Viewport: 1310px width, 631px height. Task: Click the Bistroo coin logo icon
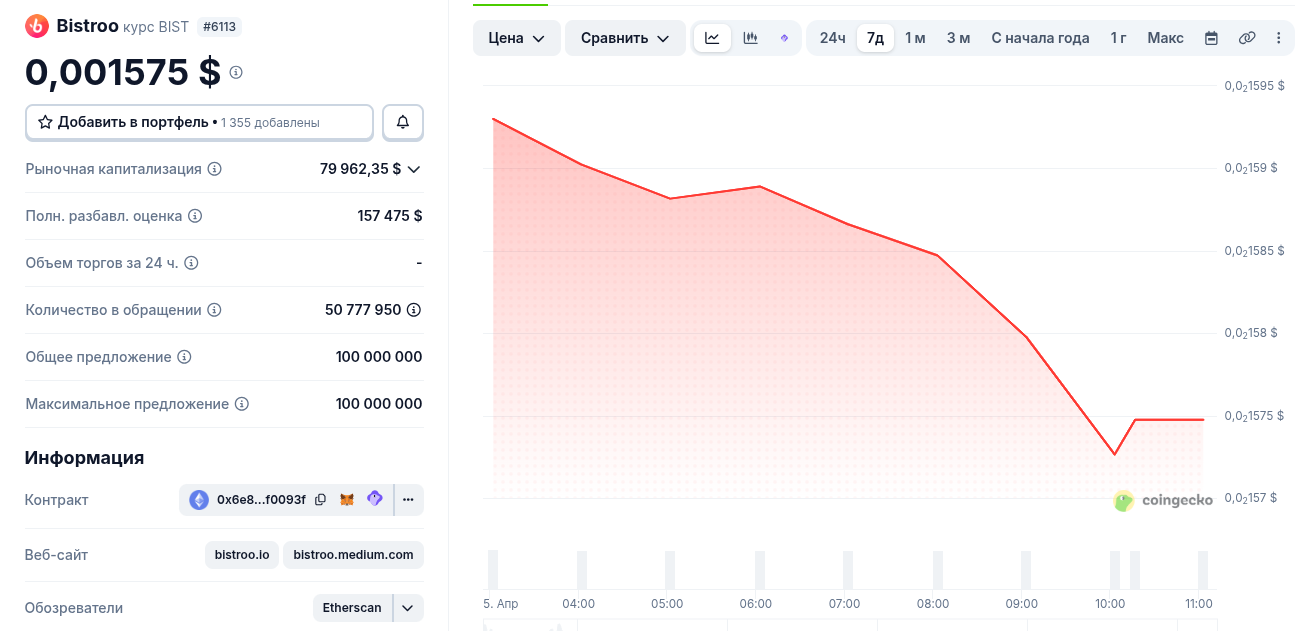37,27
